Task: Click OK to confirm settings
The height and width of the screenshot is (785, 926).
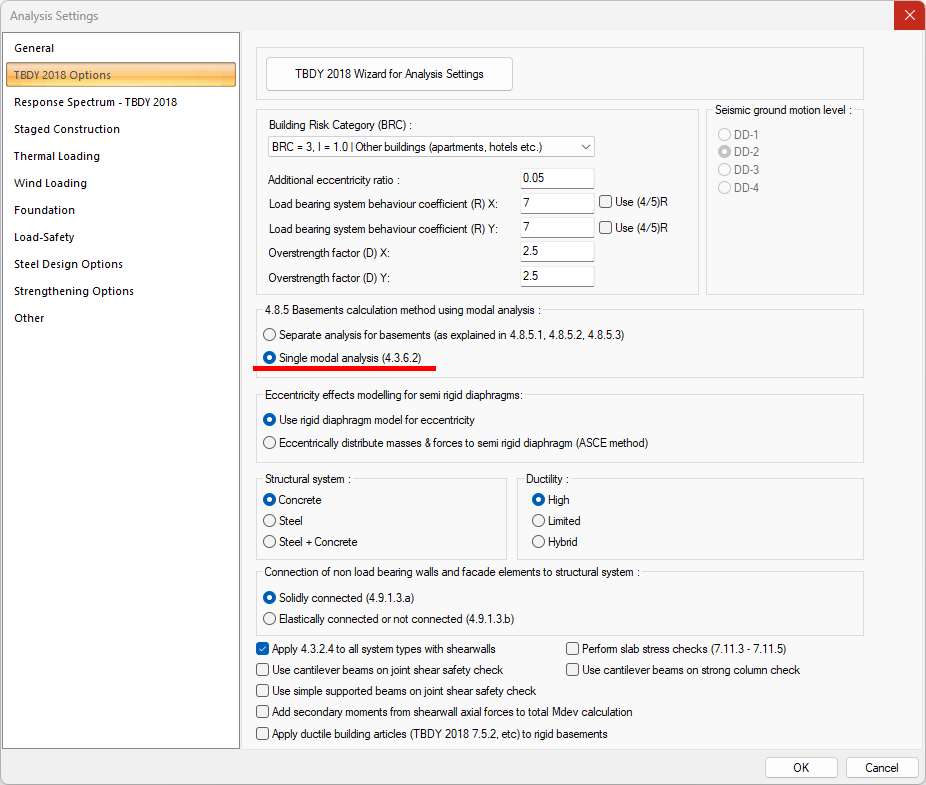Action: click(801, 768)
